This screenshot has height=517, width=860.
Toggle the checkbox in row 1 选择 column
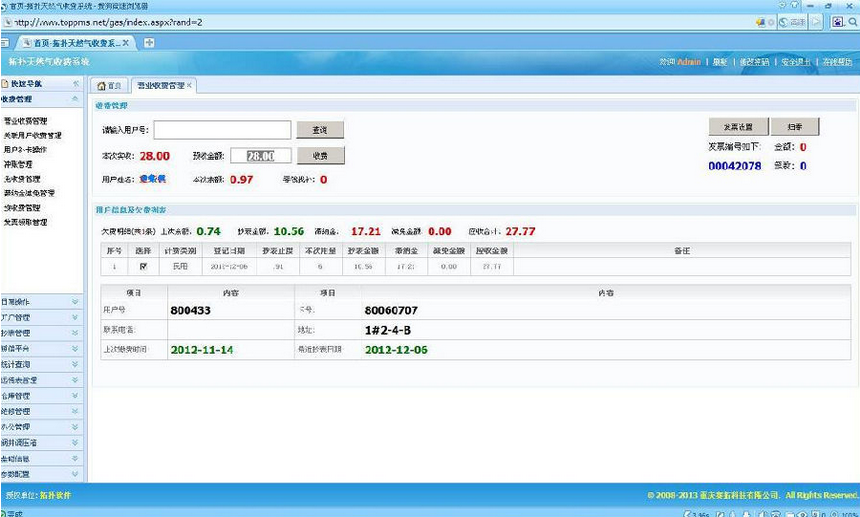[x=143, y=267]
